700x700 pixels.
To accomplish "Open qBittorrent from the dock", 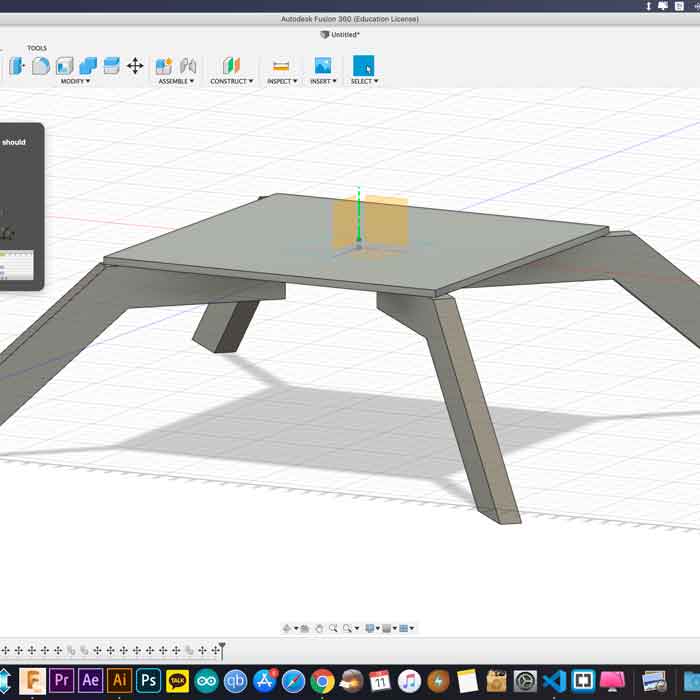I will coord(235,681).
